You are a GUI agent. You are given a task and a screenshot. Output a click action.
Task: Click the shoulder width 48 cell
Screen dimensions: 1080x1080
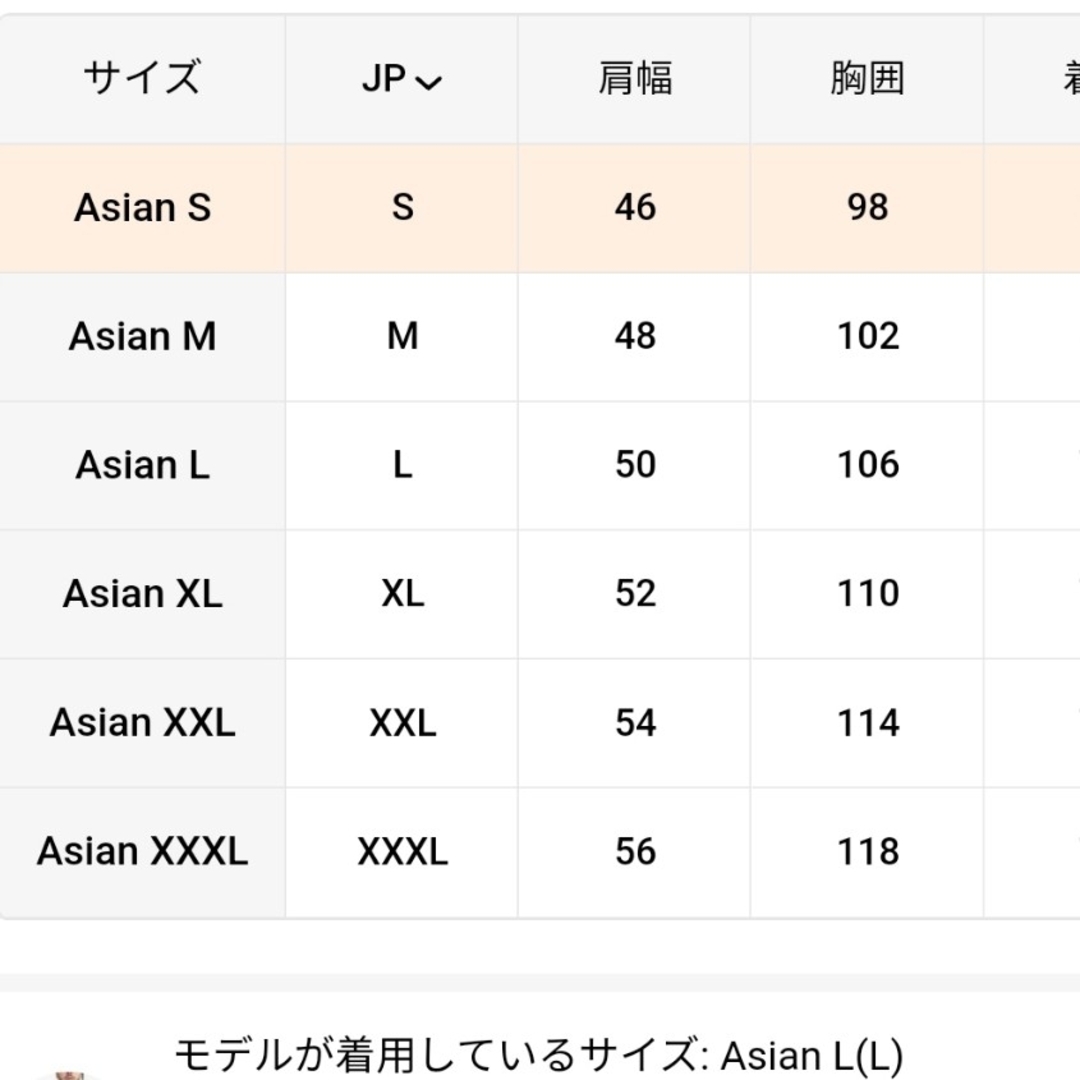coord(634,336)
